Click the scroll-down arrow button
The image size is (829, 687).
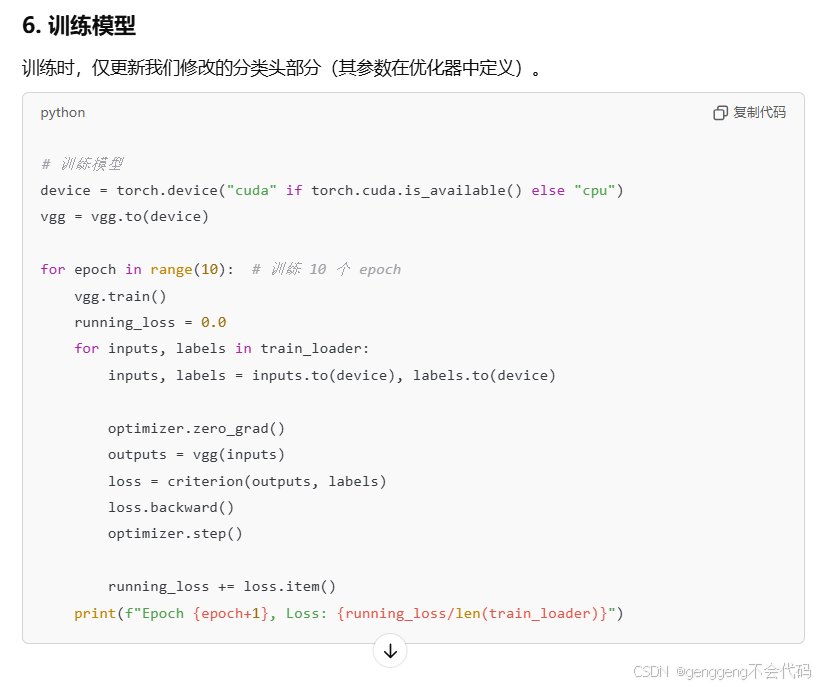click(390, 651)
